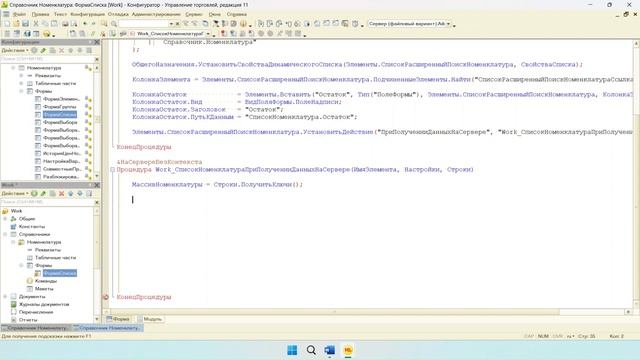The width and height of the screenshot is (640, 360).
Task: Clear the Work panel search field
Action: (97, 202)
